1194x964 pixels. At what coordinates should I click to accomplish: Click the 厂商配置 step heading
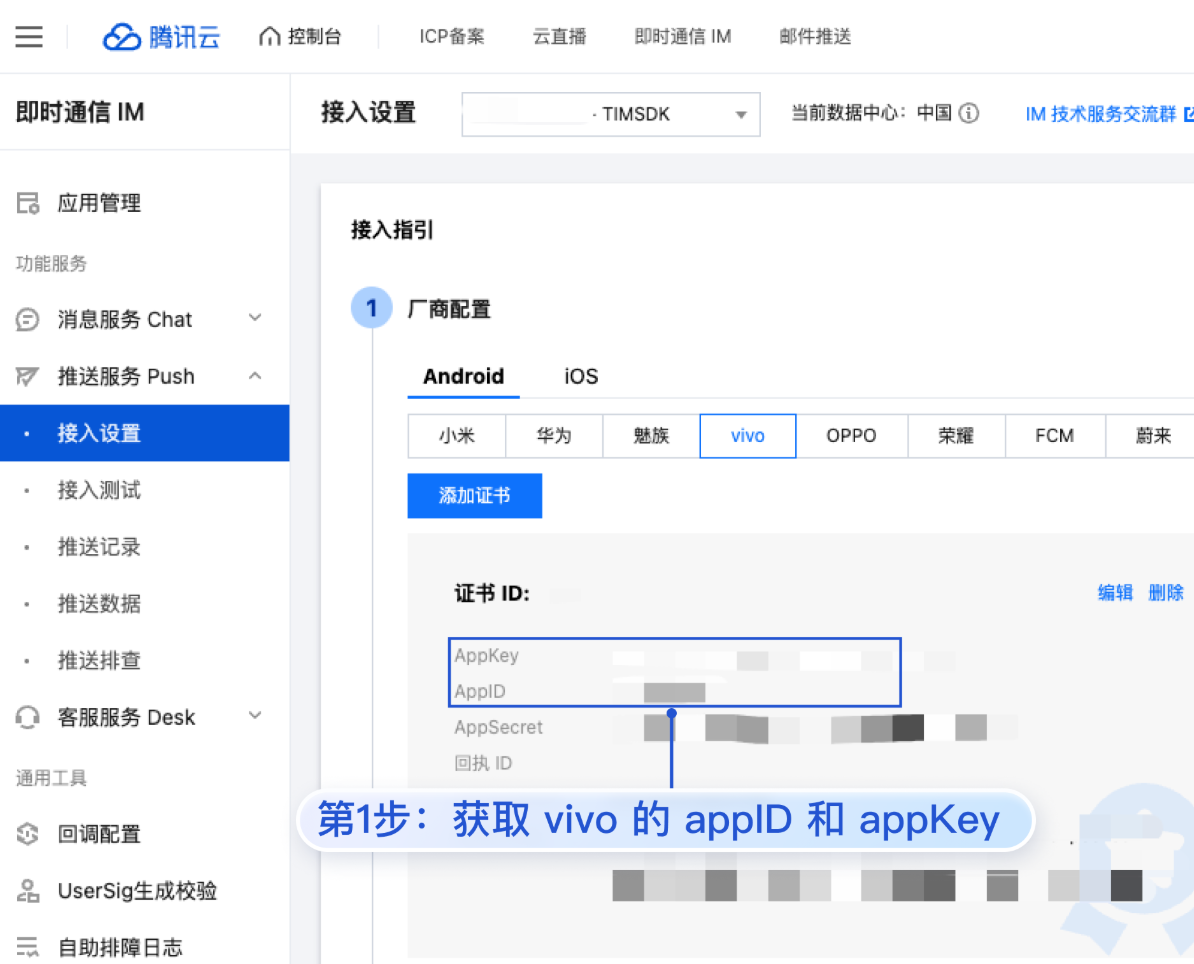point(449,309)
